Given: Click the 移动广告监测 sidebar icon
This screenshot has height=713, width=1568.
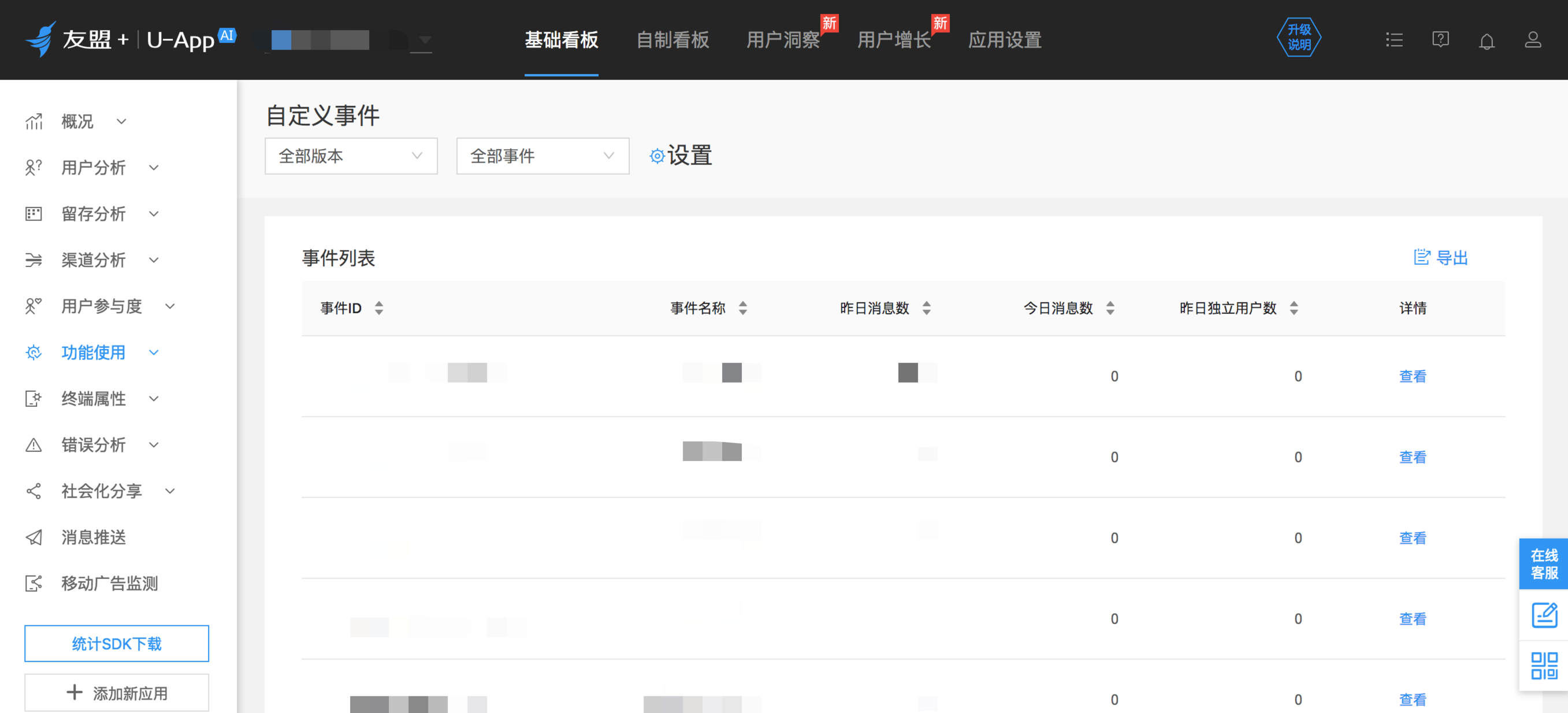Looking at the screenshot, I should [x=34, y=584].
